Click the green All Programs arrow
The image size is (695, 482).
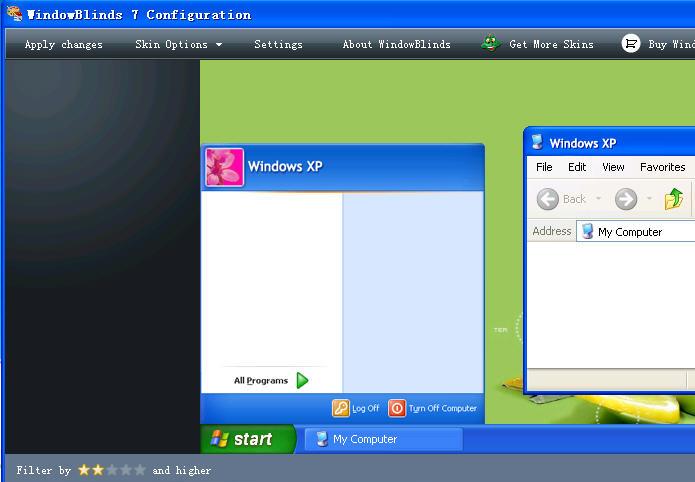(x=302, y=380)
